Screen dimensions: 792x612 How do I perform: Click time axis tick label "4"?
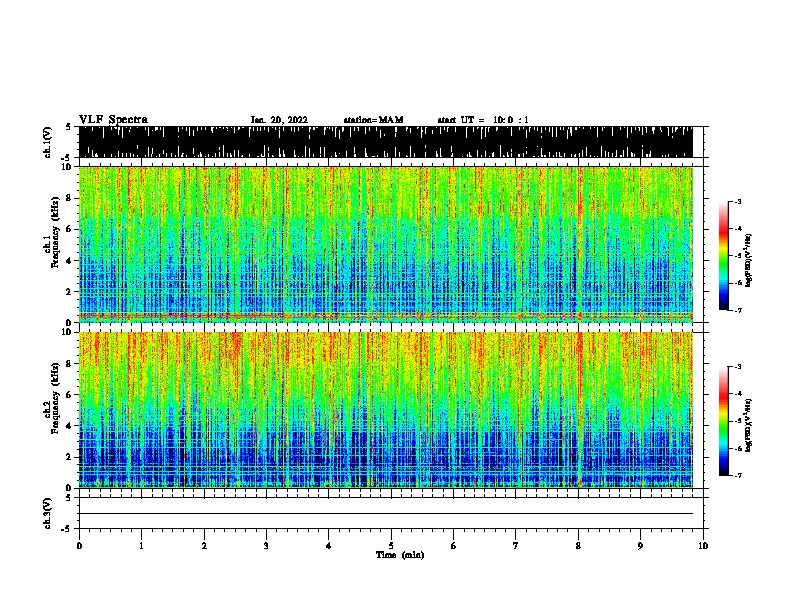(329, 546)
